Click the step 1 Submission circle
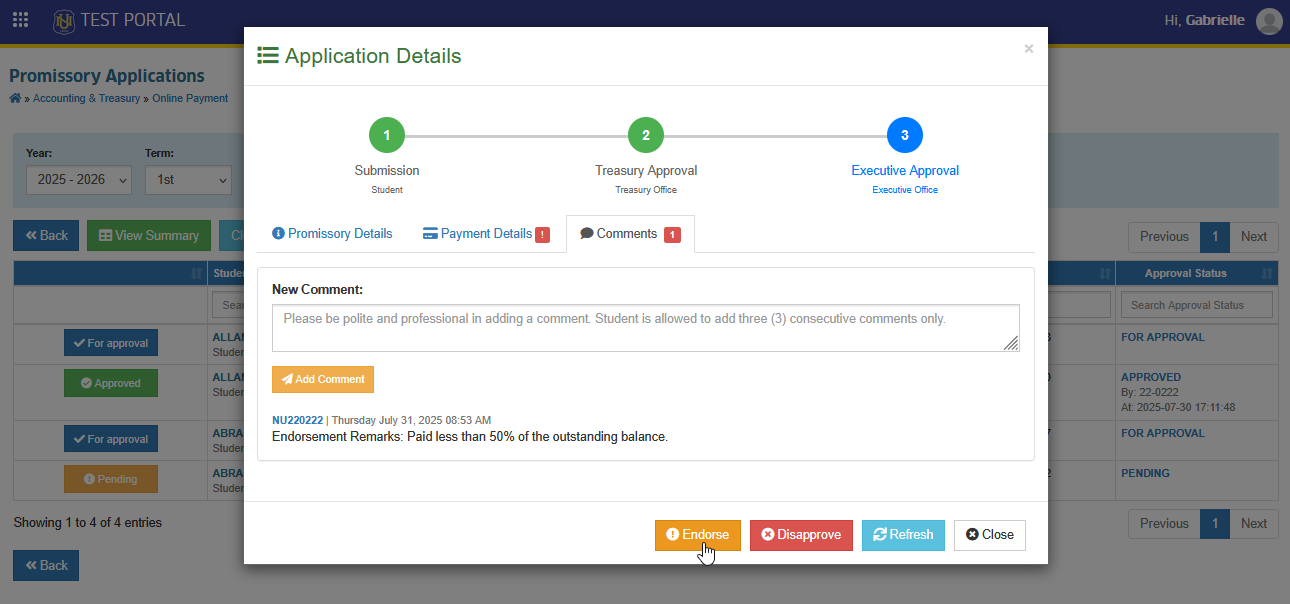The image size is (1290, 604). pyautogui.click(x=387, y=135)
